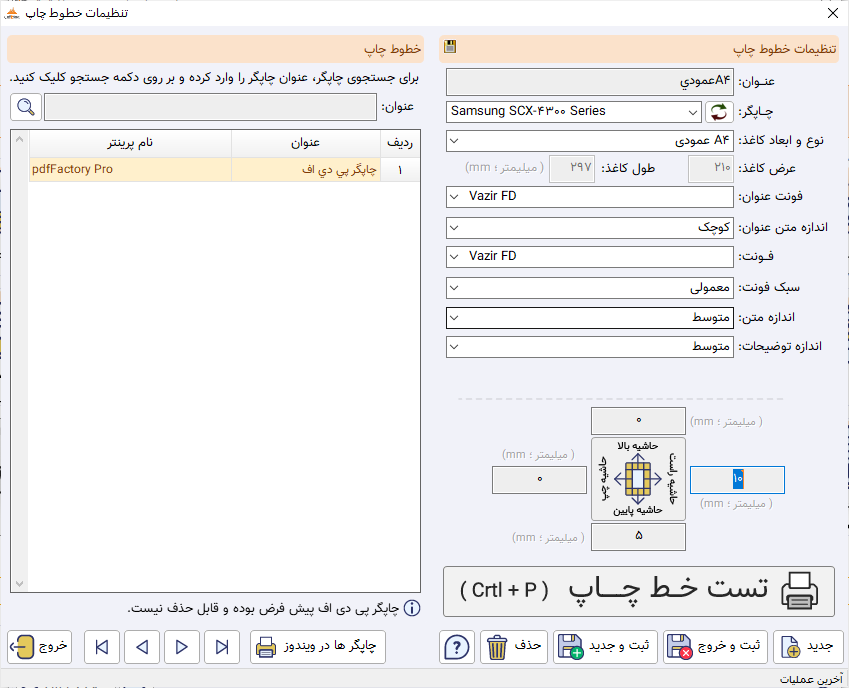Click the خروج exit button
Image resolution: width=849 pixels, height=688 pixels.
coord(40,647)
